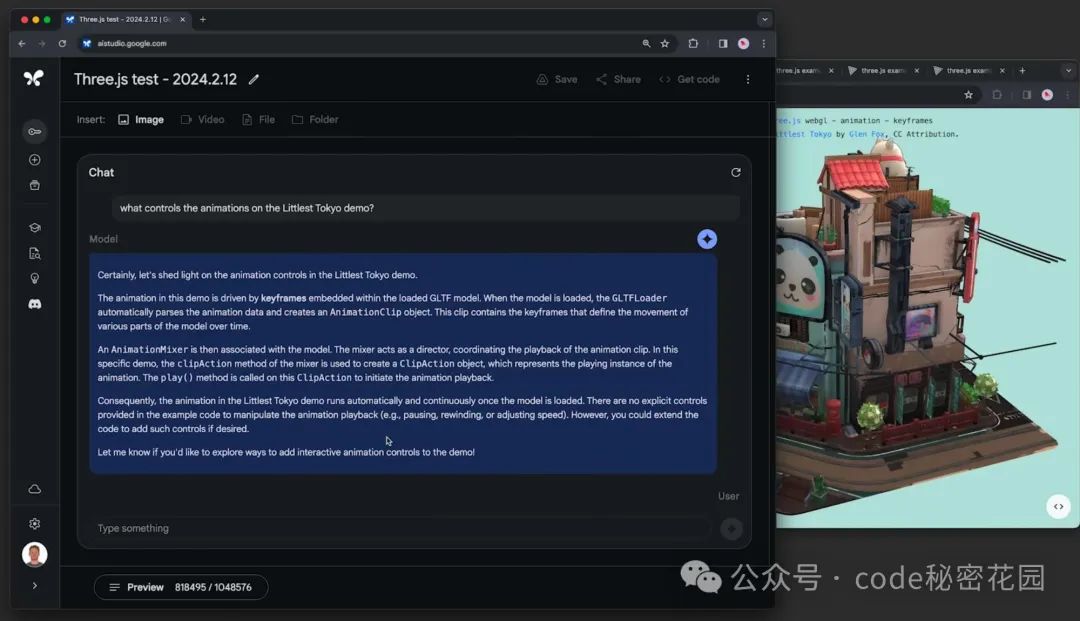Image resolution: width=1080 pixels, height=621 pixels.
Task: Open the API key icon in sidebar
Action: click(34, 131)
